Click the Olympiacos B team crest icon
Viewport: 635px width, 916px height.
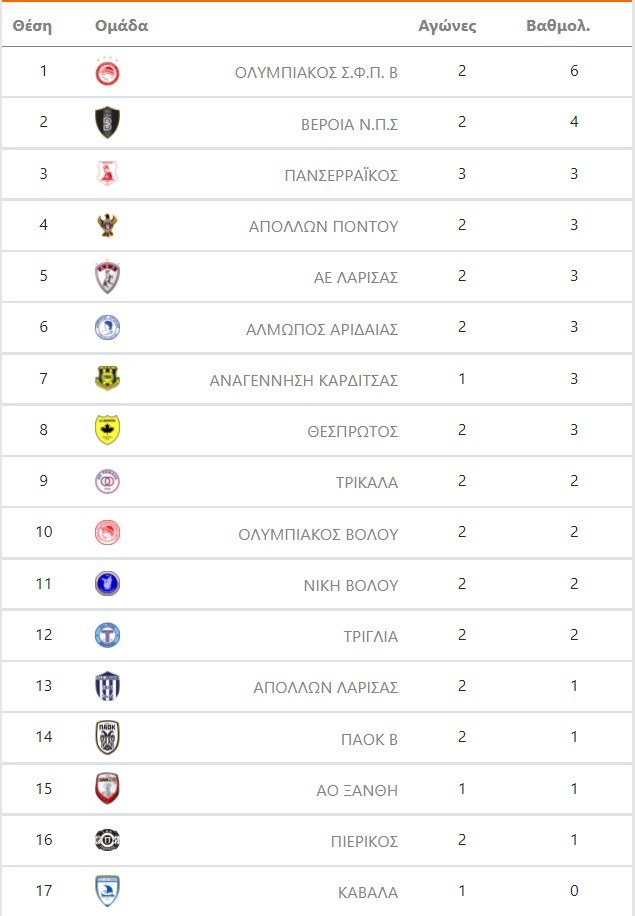pos(107,72)
